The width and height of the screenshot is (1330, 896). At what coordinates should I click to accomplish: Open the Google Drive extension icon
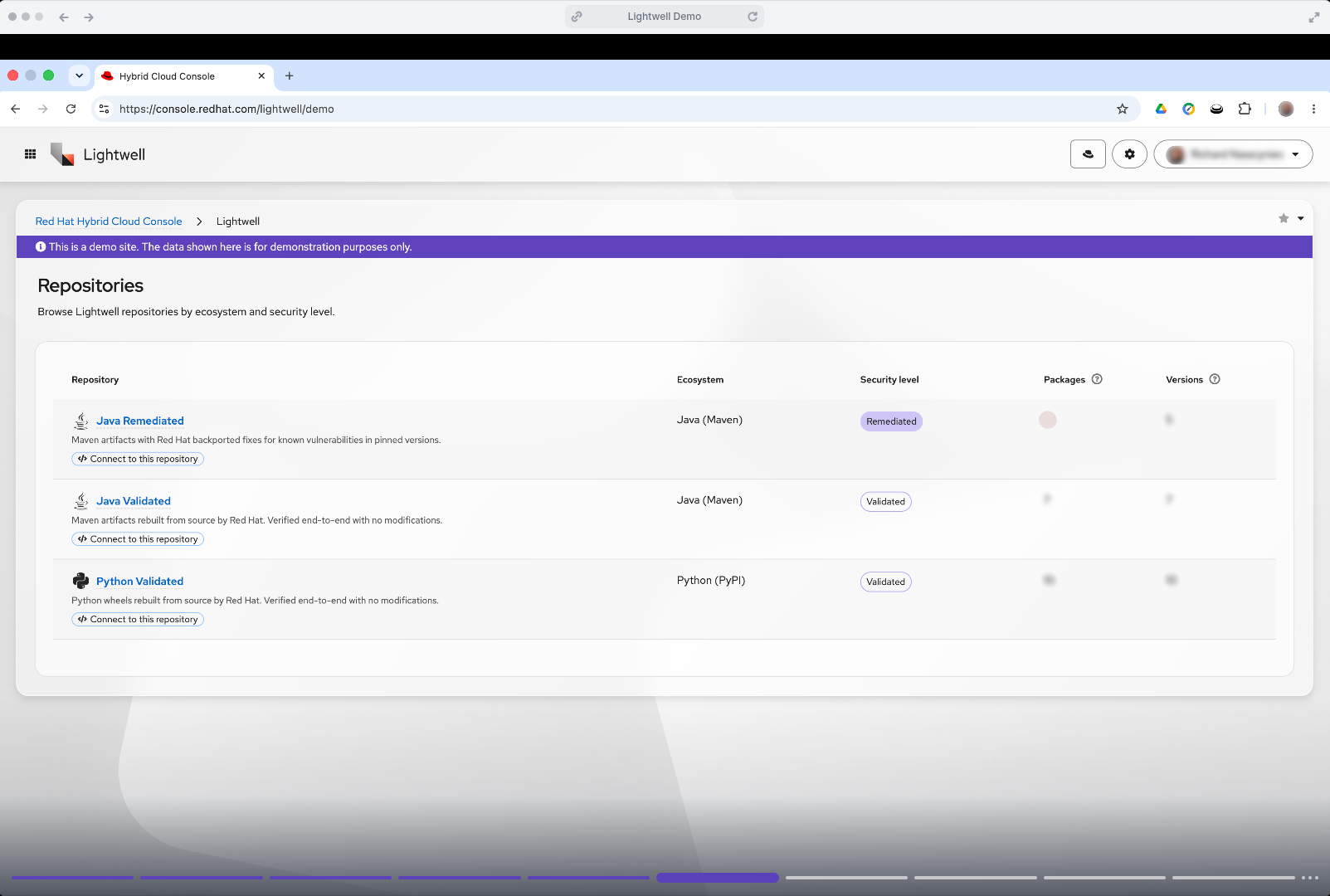tap(1161, 109)
